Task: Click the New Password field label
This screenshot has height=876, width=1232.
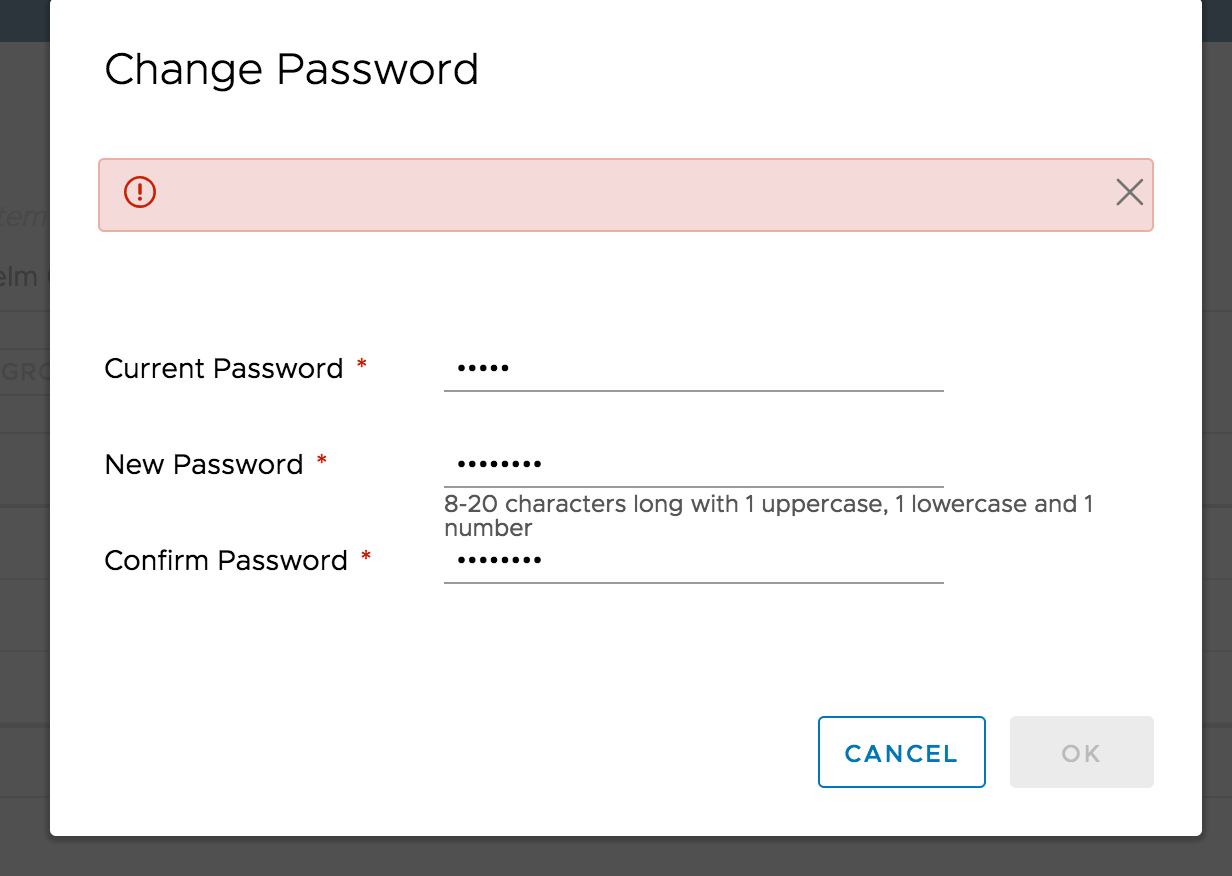Action: pyautogui.click(x=205, y=464)
